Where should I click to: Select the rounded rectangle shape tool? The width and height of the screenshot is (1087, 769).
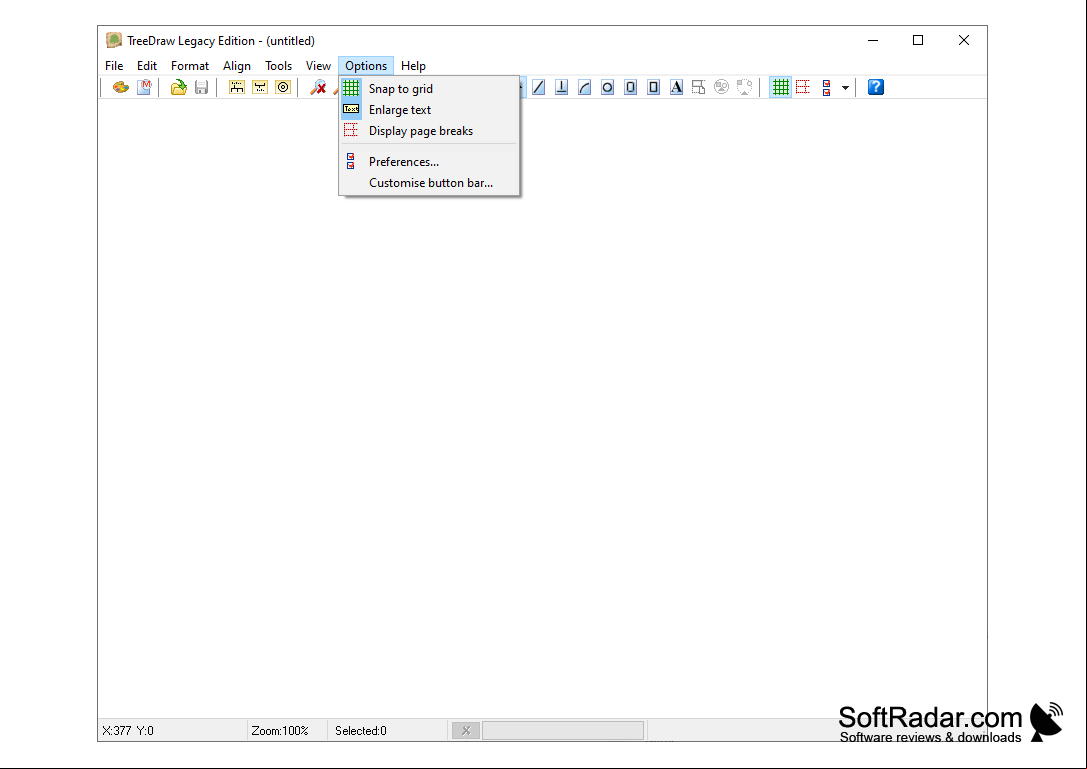coord(630,87)
